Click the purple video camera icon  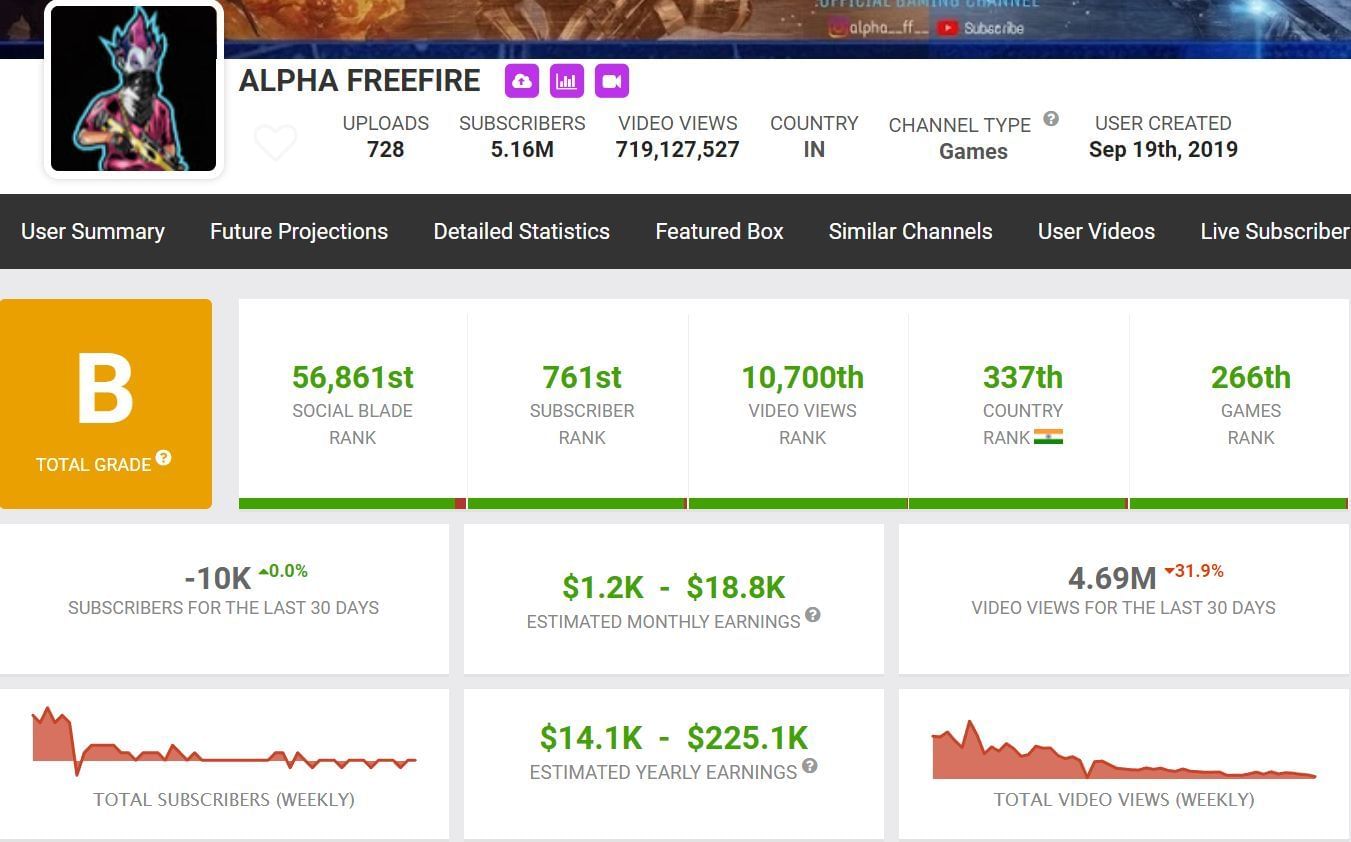612,81
